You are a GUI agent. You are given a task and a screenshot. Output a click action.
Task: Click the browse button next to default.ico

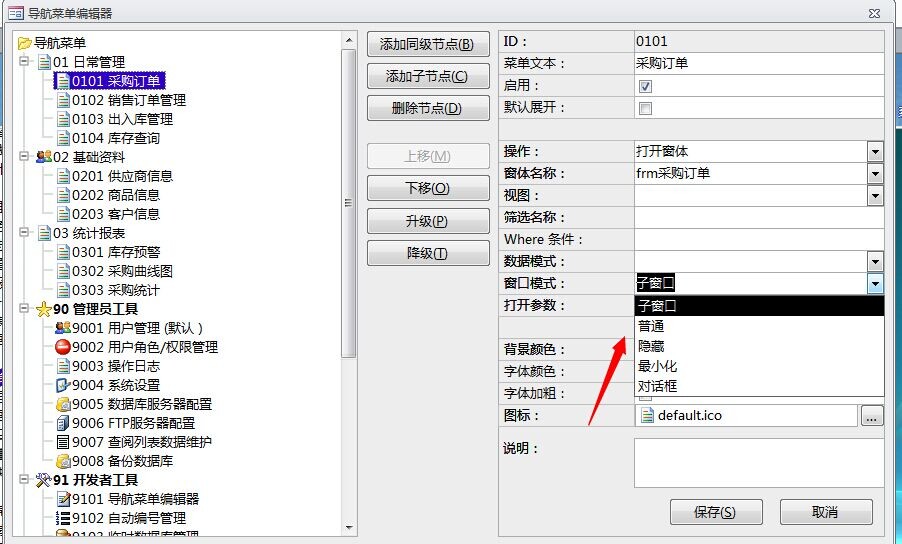coord(872,416)
